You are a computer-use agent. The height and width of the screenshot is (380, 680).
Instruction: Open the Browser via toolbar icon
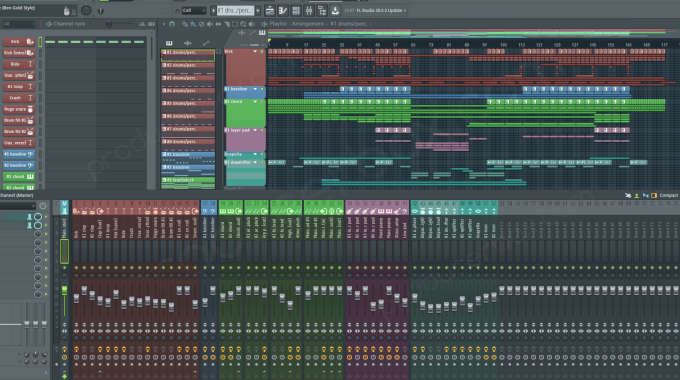pos(322,10)
